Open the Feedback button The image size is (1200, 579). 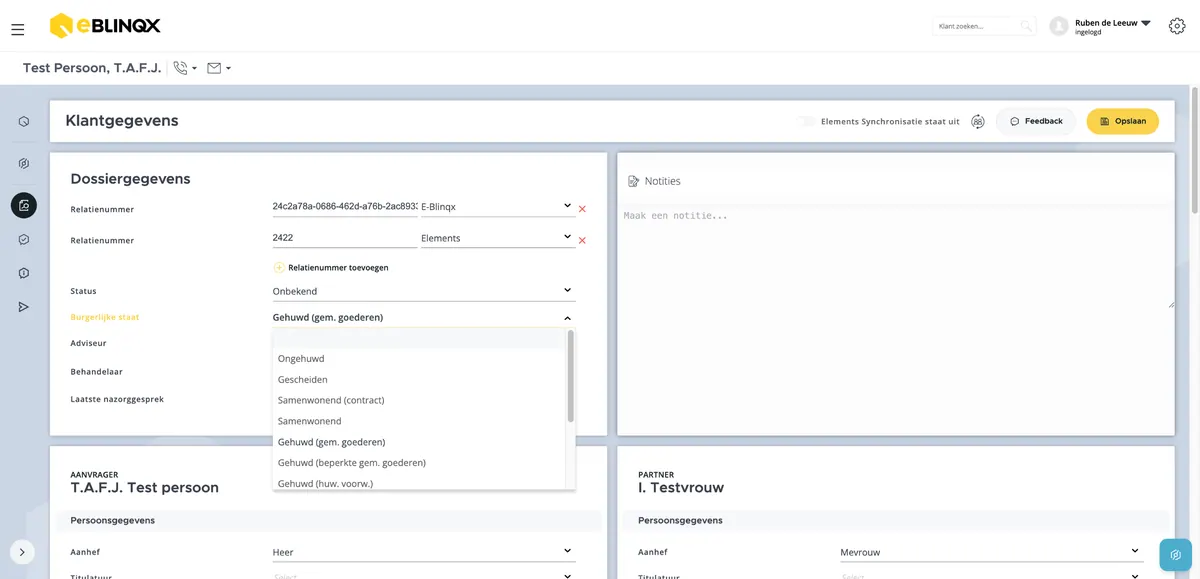[1036, 121]
